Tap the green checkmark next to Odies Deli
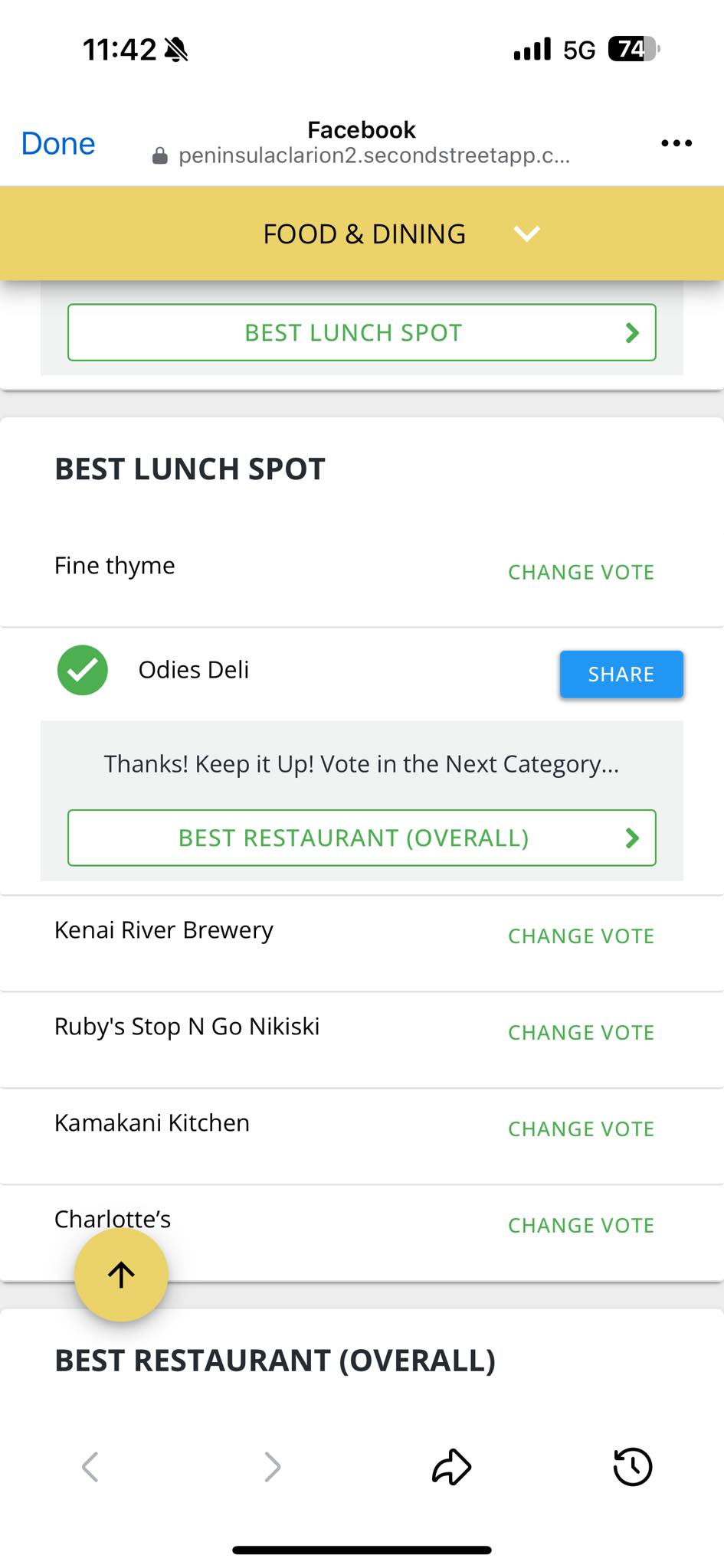 coord(83,670)
